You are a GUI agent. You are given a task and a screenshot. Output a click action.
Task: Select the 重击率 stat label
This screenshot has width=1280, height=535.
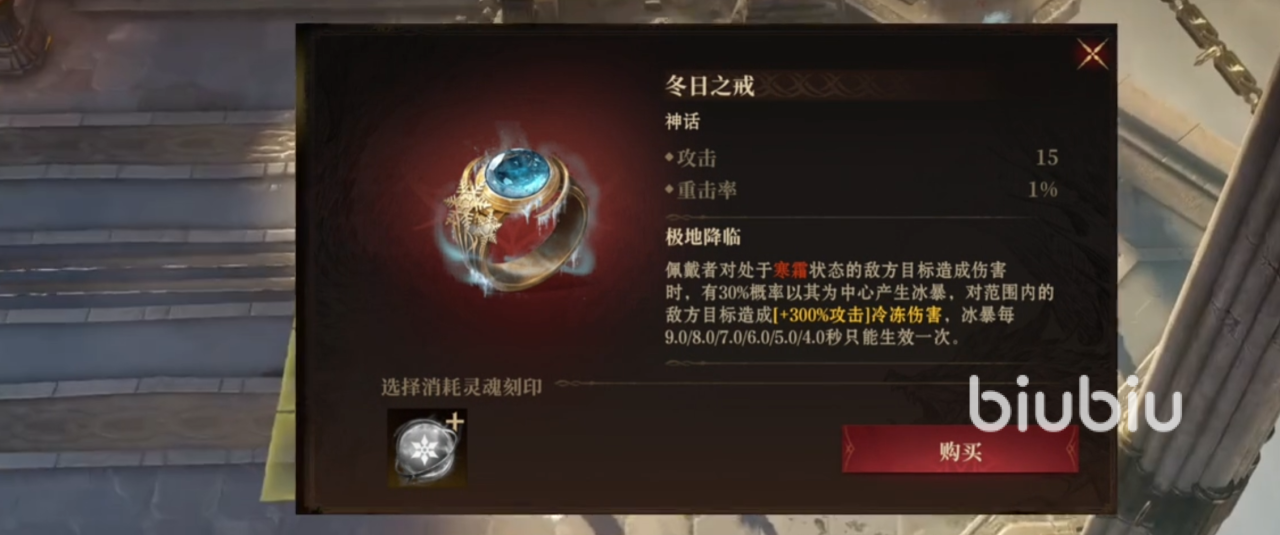(707, 189)
